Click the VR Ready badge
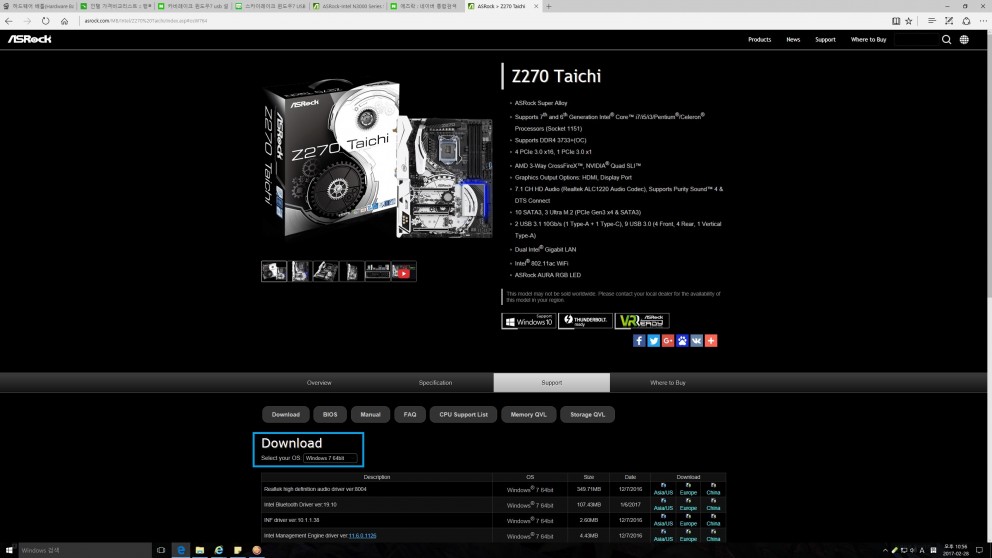This screenshot has width=992, height=558. 642,321
